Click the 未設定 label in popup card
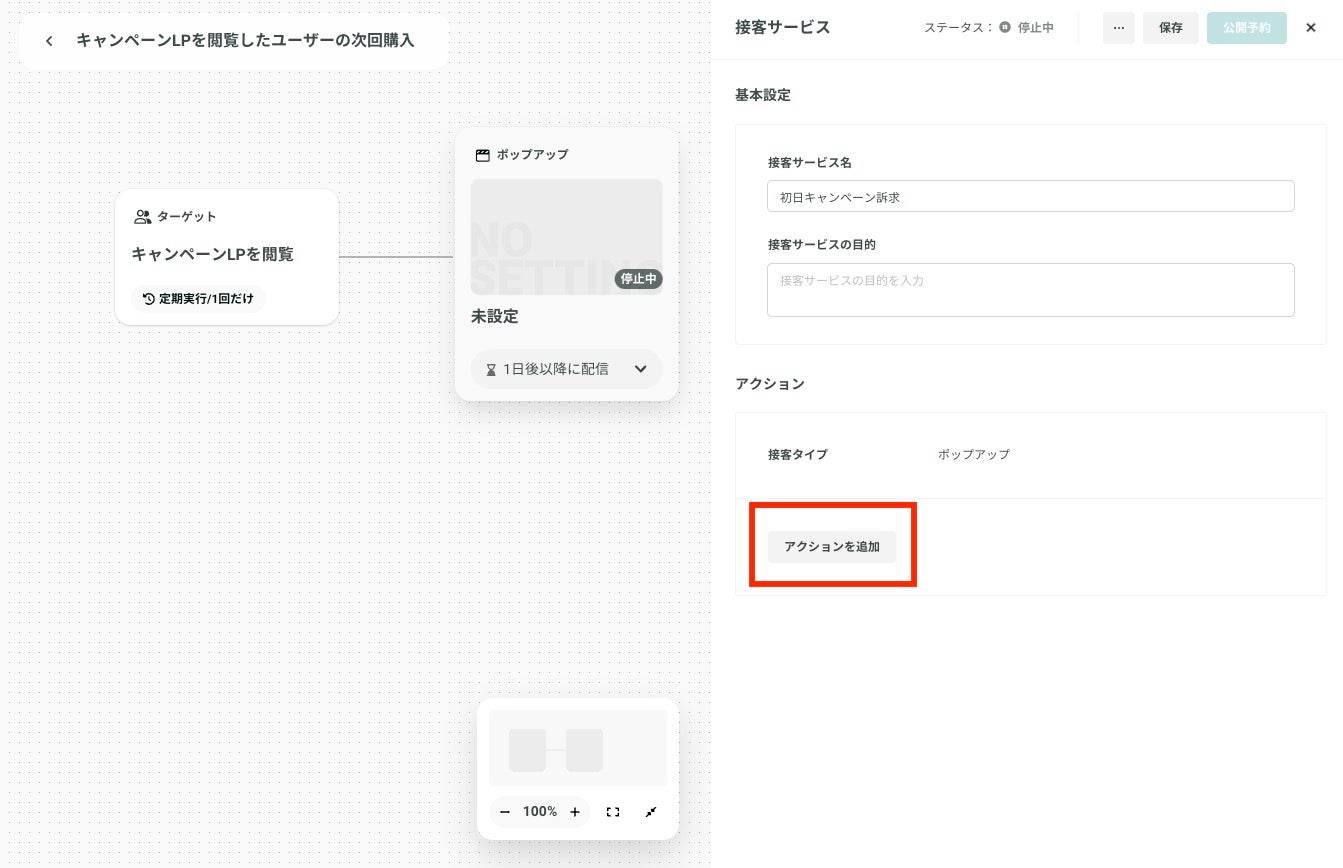1343x868 pixels. tap(495, 316)
